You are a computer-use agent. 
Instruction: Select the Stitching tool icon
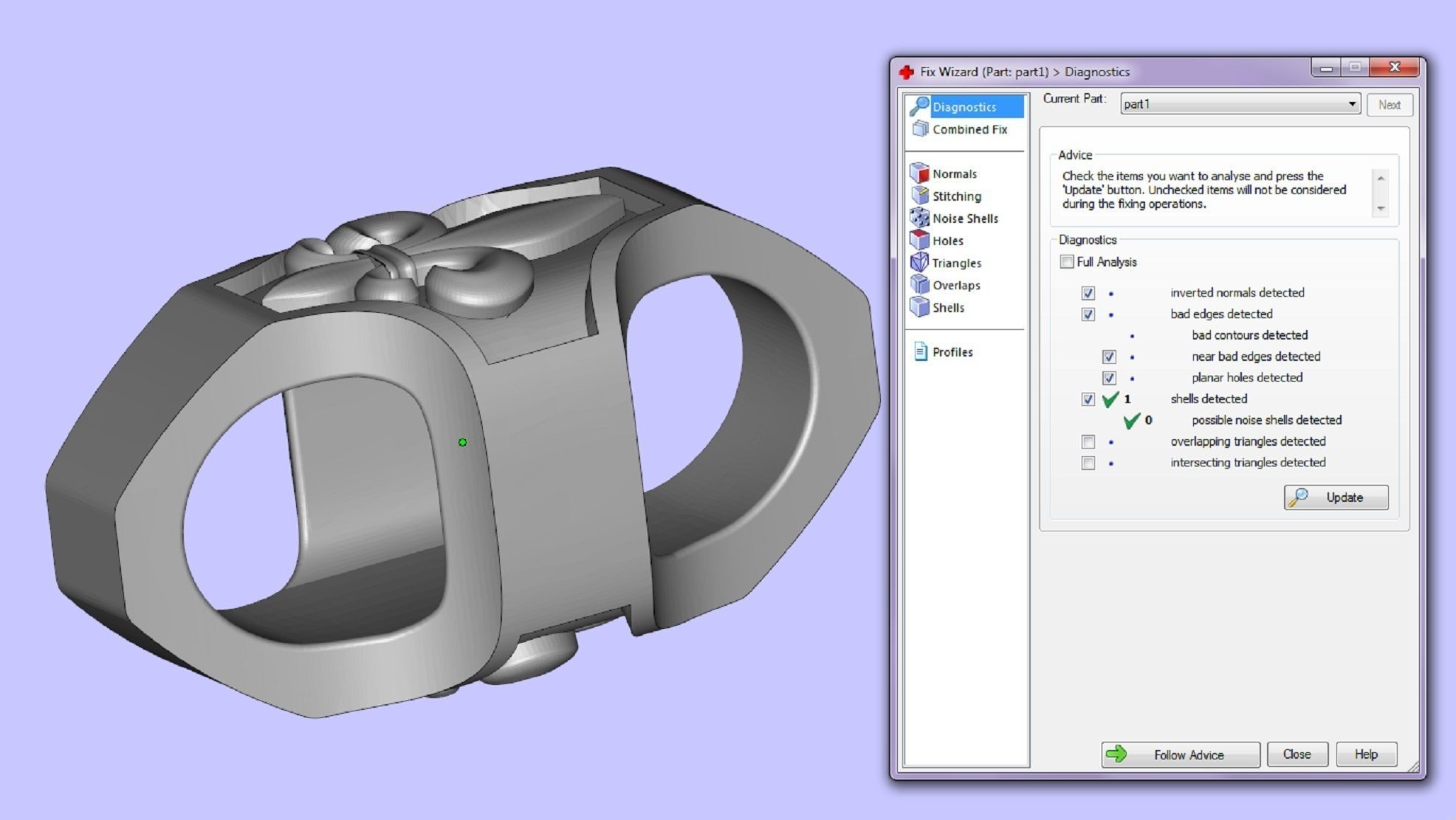[919, 196]
